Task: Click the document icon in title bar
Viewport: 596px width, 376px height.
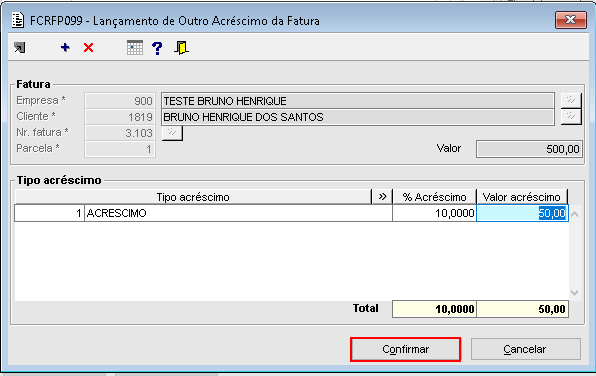Action: 18,20
